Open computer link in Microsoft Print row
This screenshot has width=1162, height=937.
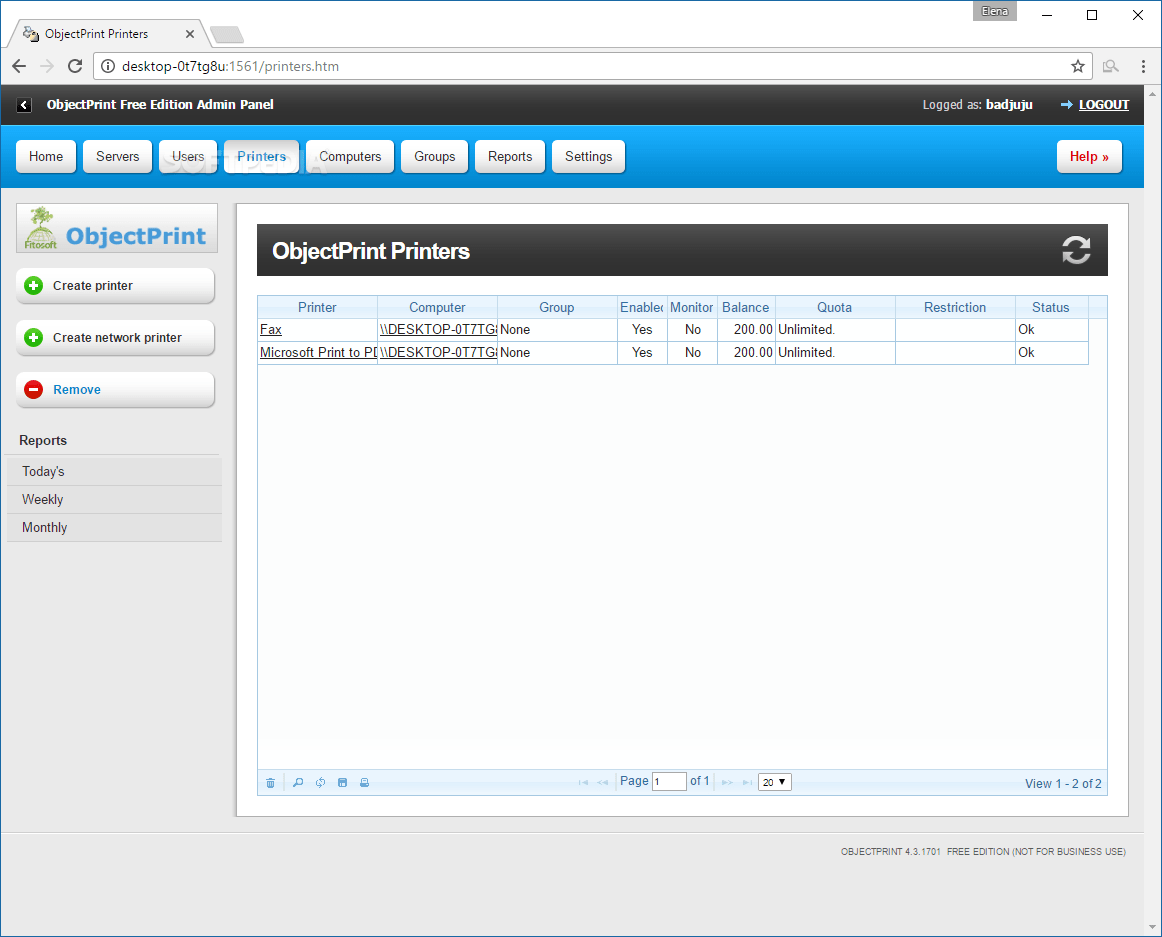(x=438, y=353)
